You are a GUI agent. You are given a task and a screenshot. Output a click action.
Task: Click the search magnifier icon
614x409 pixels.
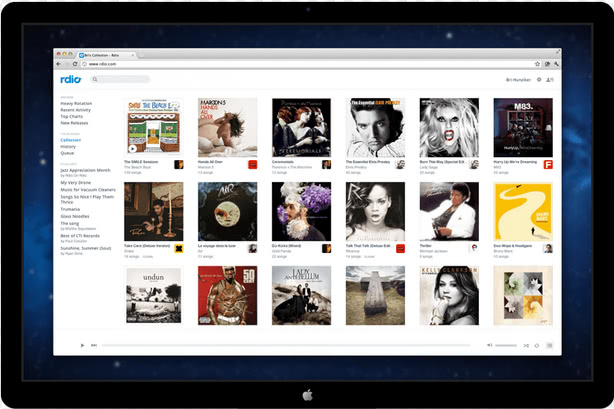pyautogui.click(x=95, y=80)
